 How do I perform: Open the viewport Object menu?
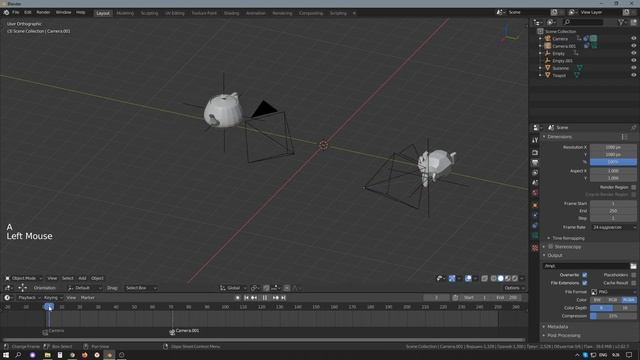coord(97,278)
